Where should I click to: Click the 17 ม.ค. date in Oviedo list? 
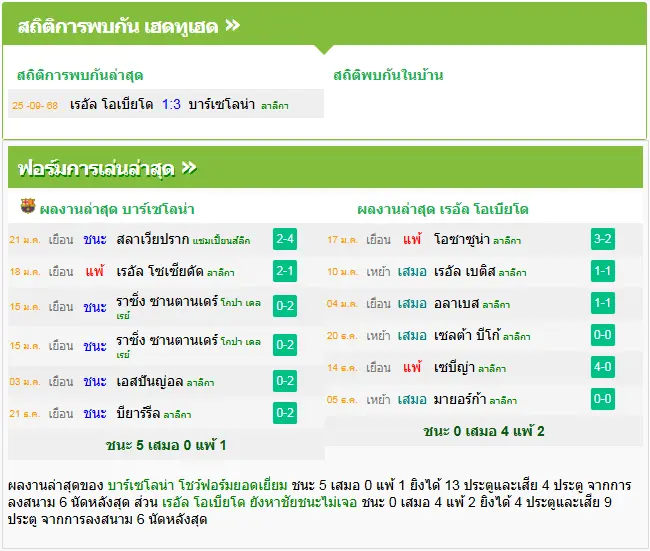(x=342, y=240)
